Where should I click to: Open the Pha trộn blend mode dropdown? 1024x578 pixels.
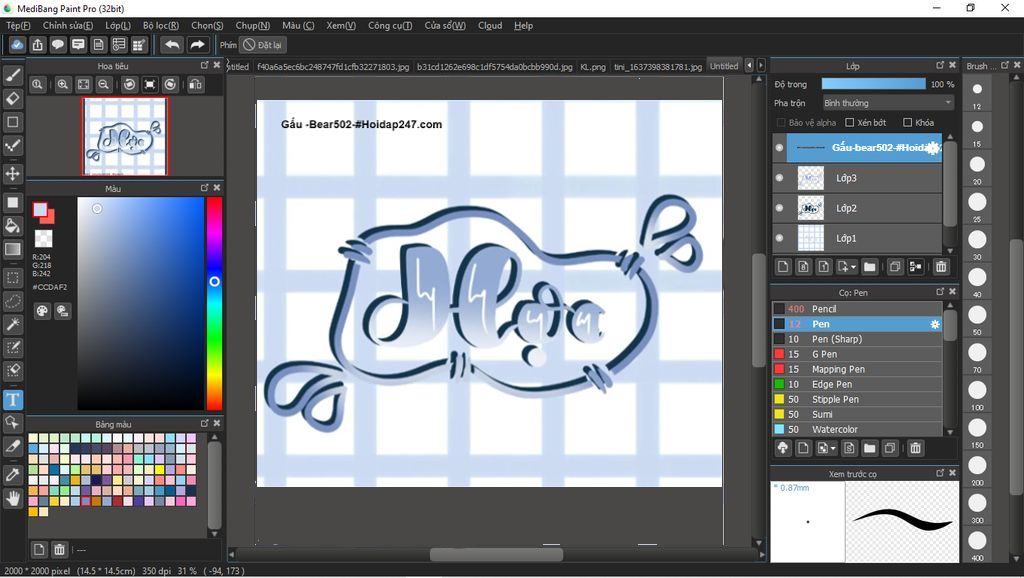(x=888, y=103)
